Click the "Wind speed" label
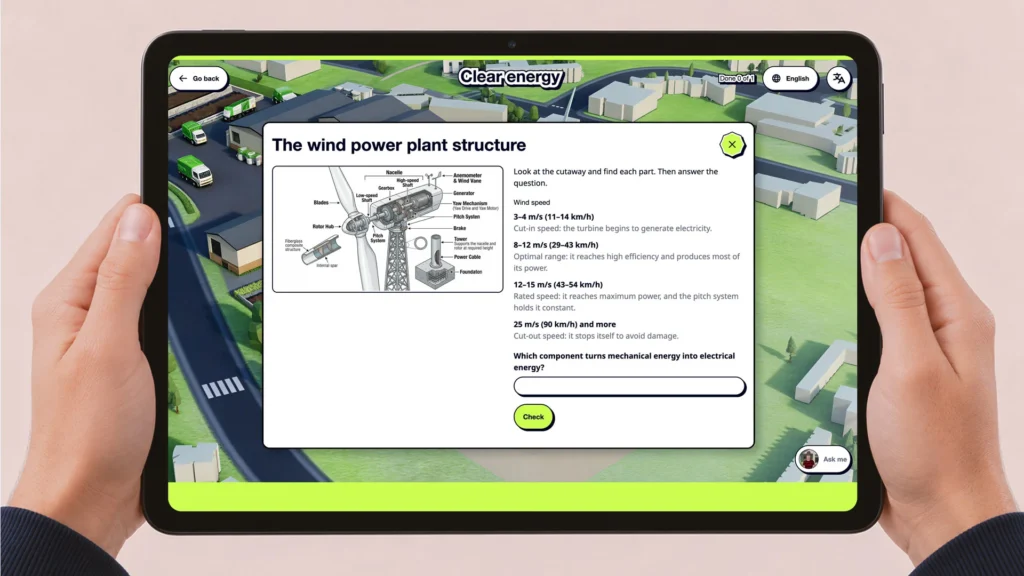This screenshot has width=1024, height=576. coord(532,202)
